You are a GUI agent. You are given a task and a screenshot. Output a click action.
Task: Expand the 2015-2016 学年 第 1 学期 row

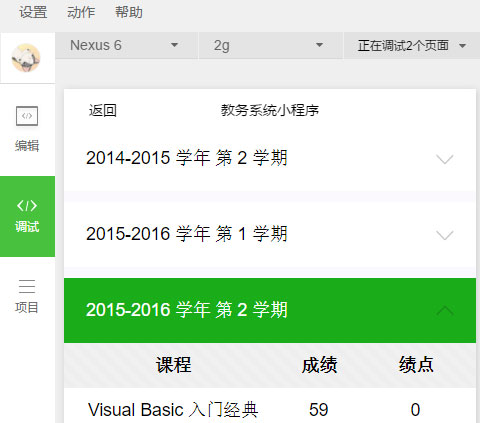[270, 234]
